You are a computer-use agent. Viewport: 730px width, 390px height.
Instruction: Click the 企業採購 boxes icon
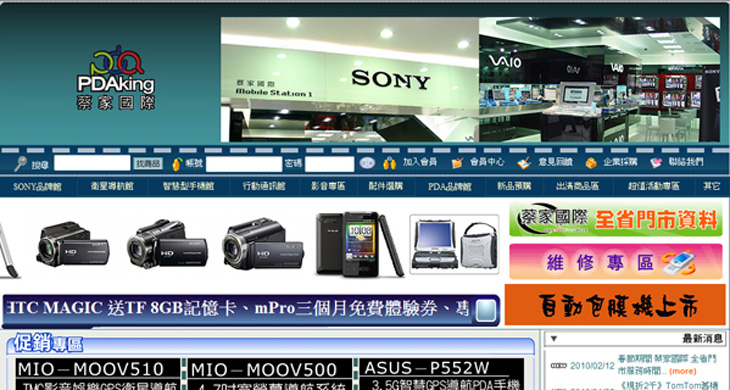coord(591,163)
